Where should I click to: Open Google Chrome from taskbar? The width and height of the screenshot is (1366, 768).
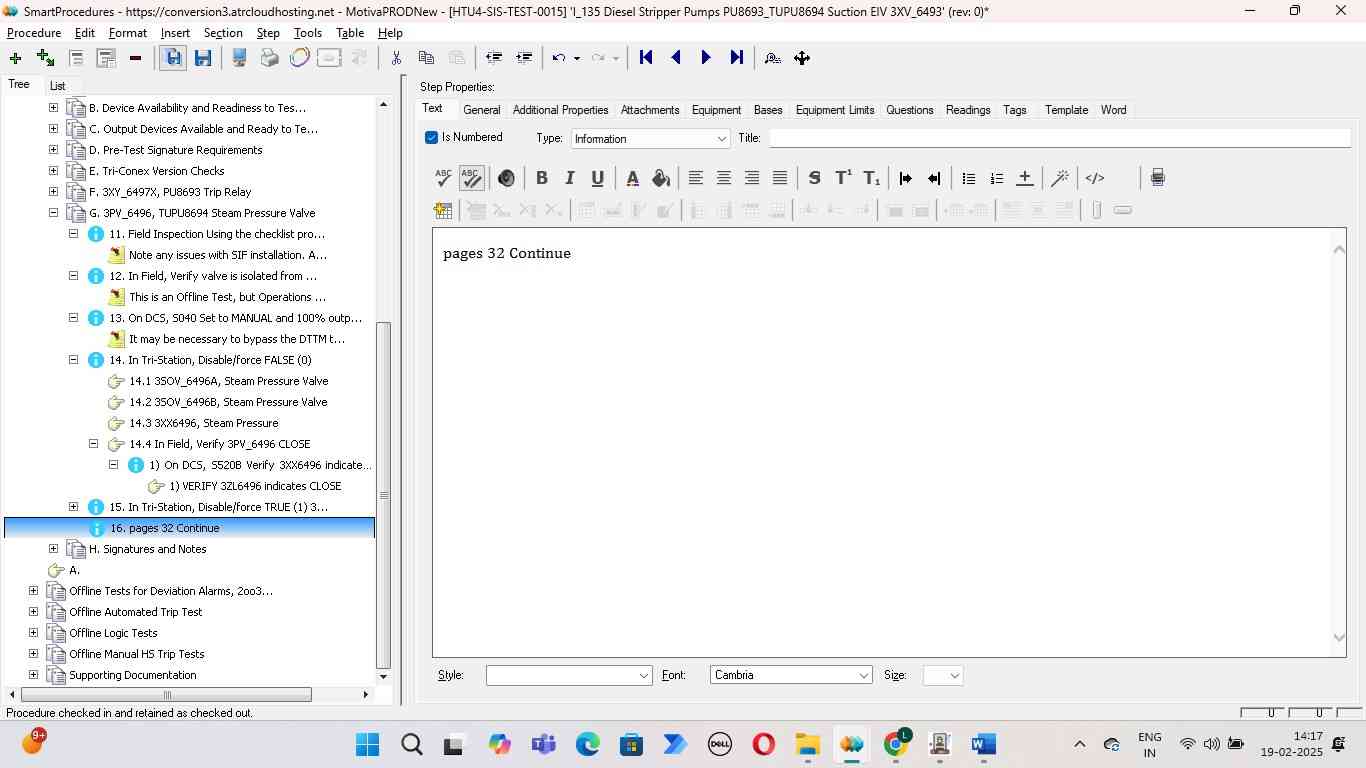click(x=896, y=745)
